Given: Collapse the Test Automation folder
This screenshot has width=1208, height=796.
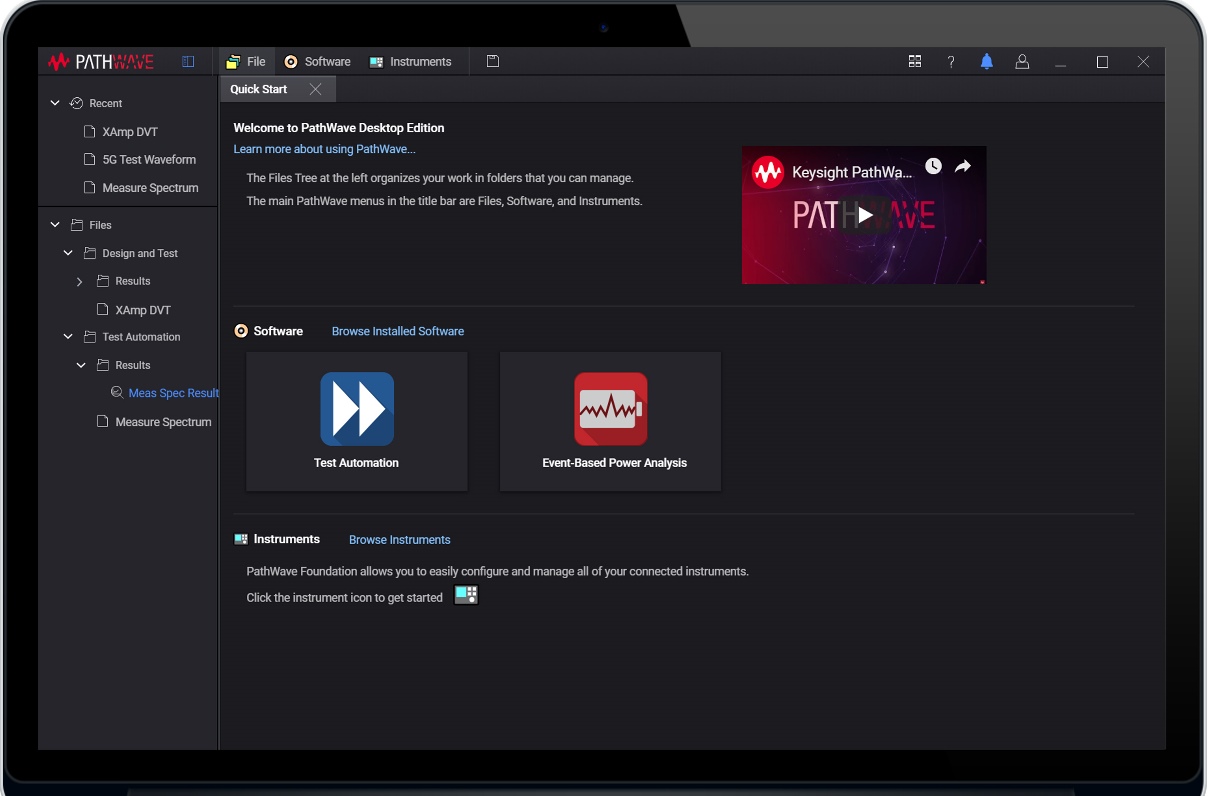Looking at the screenshot, I should (68, 337).
